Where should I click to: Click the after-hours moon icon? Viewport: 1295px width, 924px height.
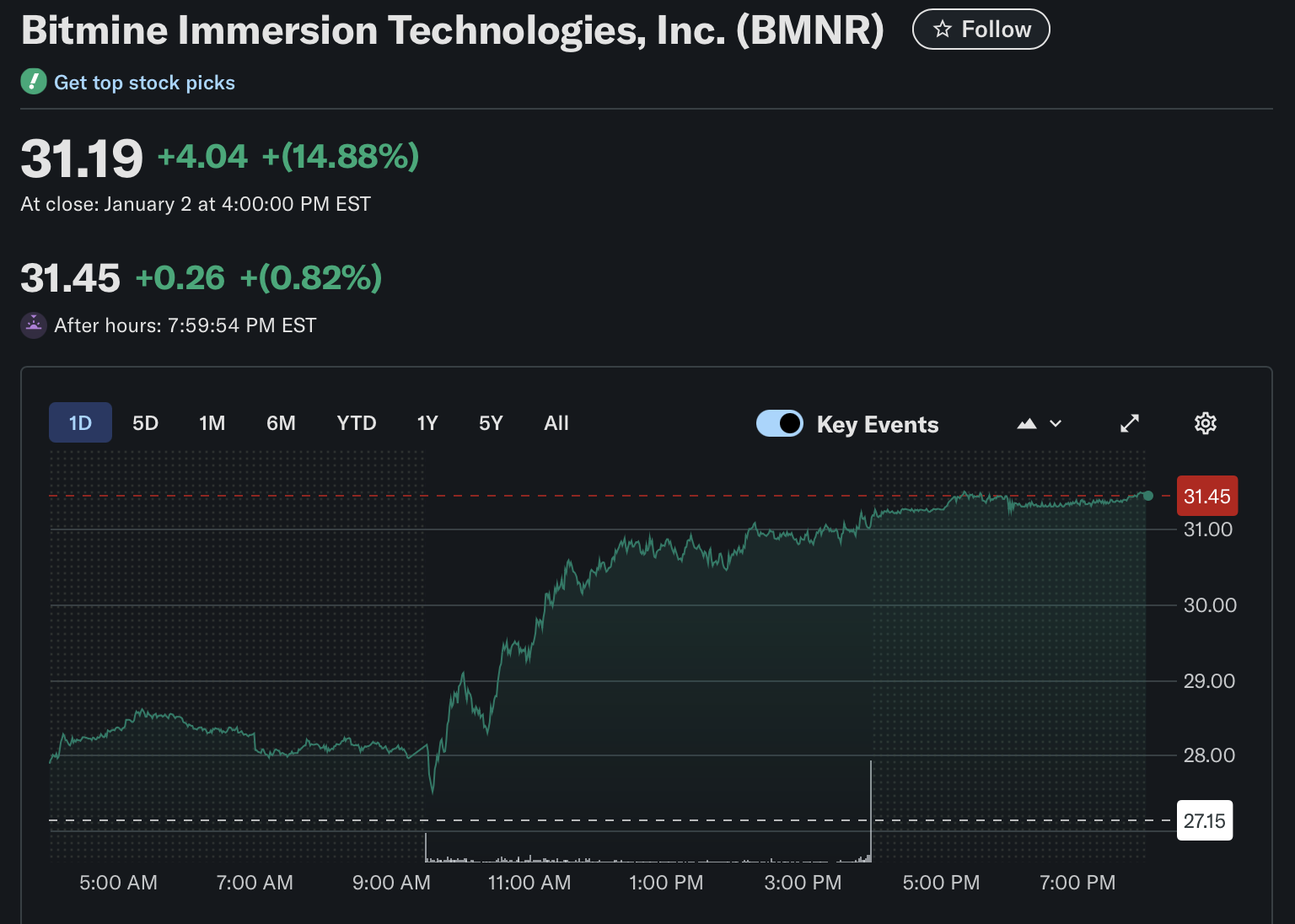coord(34,325)
